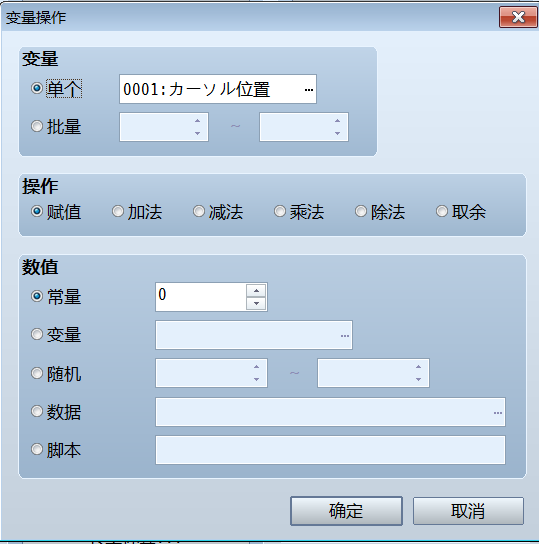Screen dimensions: 539x544
Task: Click the 确定 button
Action: pyautogui.click(x=346, y=511)
